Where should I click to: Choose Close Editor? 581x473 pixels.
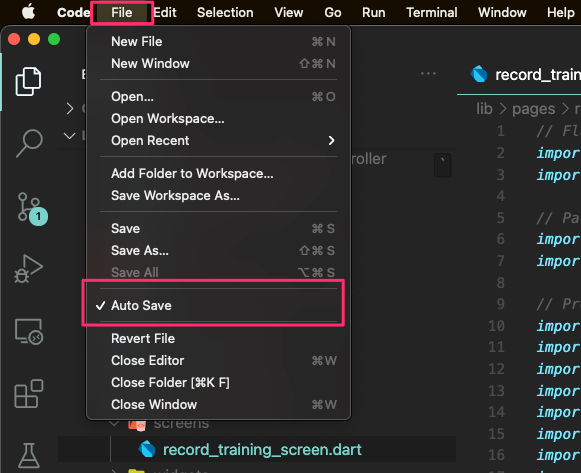(218, 360)
